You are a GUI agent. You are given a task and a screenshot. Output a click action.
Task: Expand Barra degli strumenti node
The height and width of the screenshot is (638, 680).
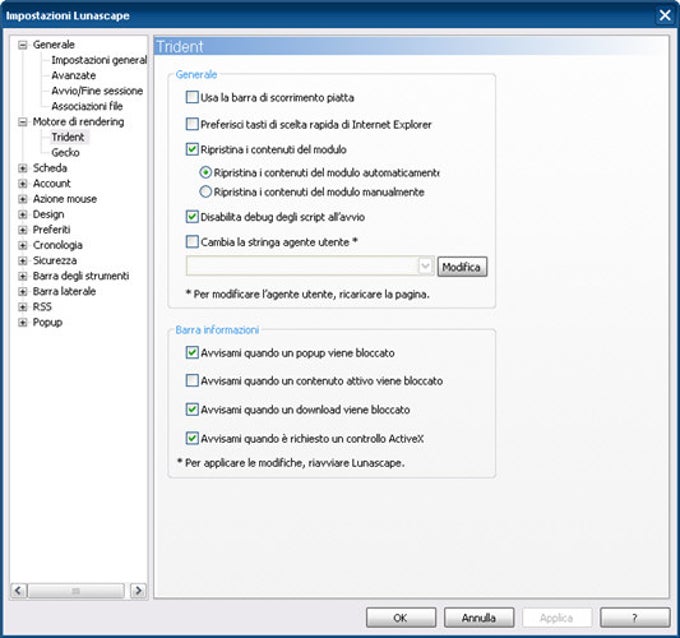point(23,276)
